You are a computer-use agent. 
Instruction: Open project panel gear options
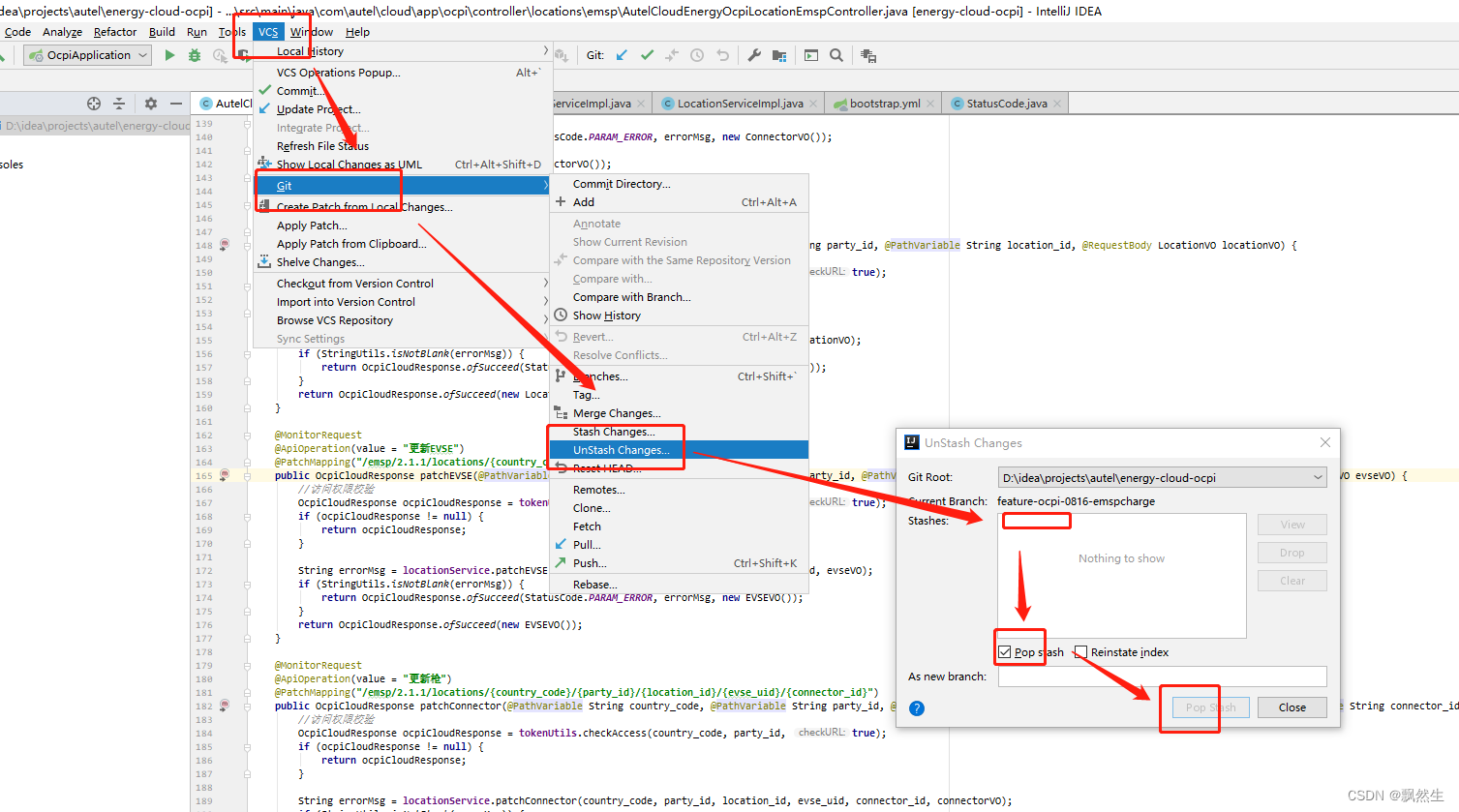[x=151, y=104]
